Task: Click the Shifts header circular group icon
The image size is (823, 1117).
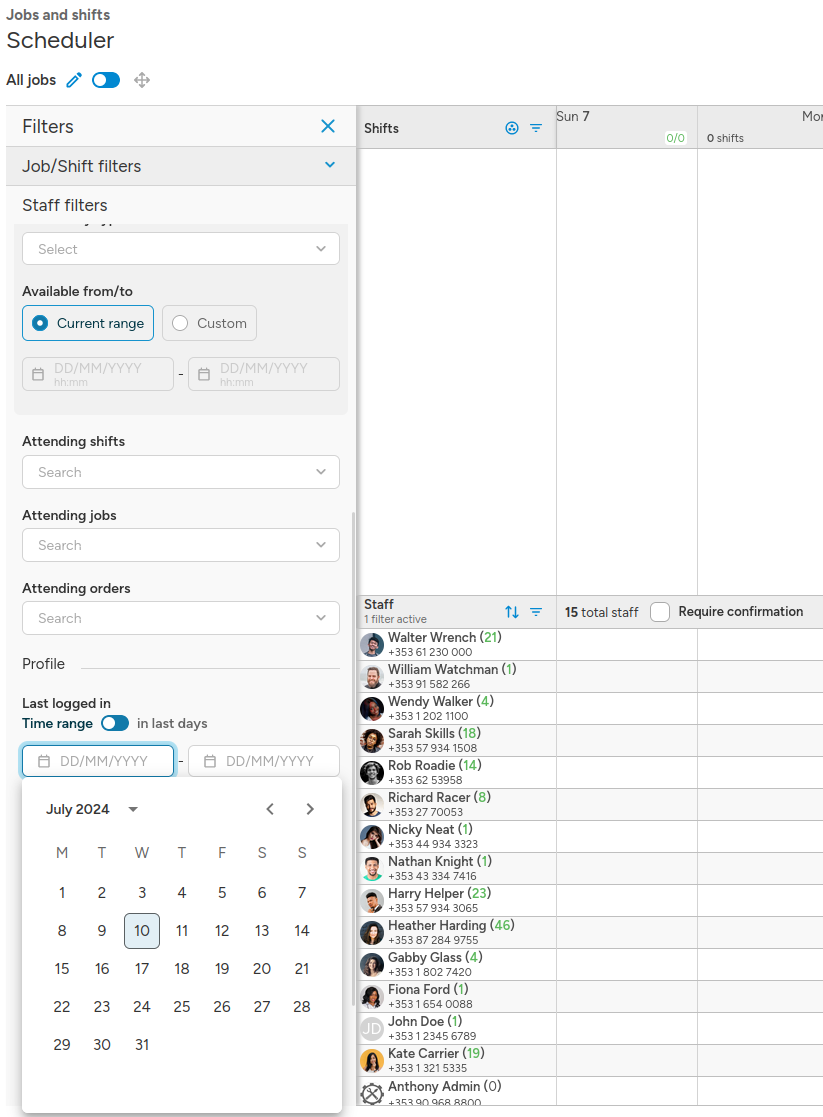Action: pos(512,128)
